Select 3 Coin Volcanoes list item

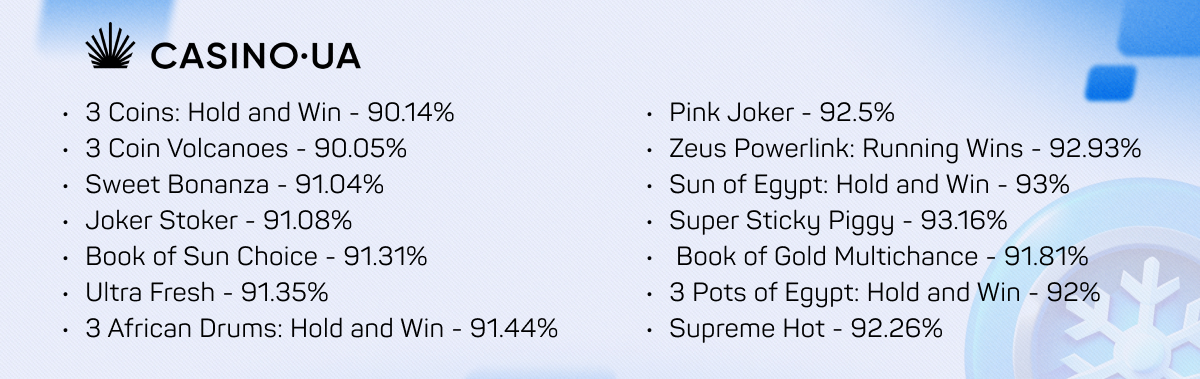click(x=246, y=149)
